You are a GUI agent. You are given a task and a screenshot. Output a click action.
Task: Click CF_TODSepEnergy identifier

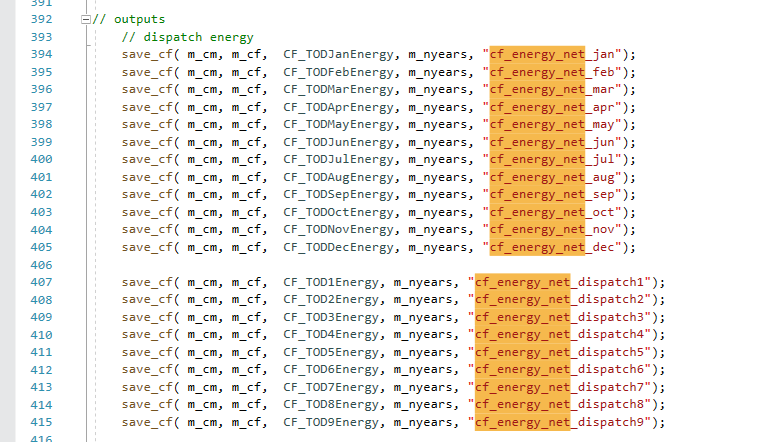click(x=339, y=194)
